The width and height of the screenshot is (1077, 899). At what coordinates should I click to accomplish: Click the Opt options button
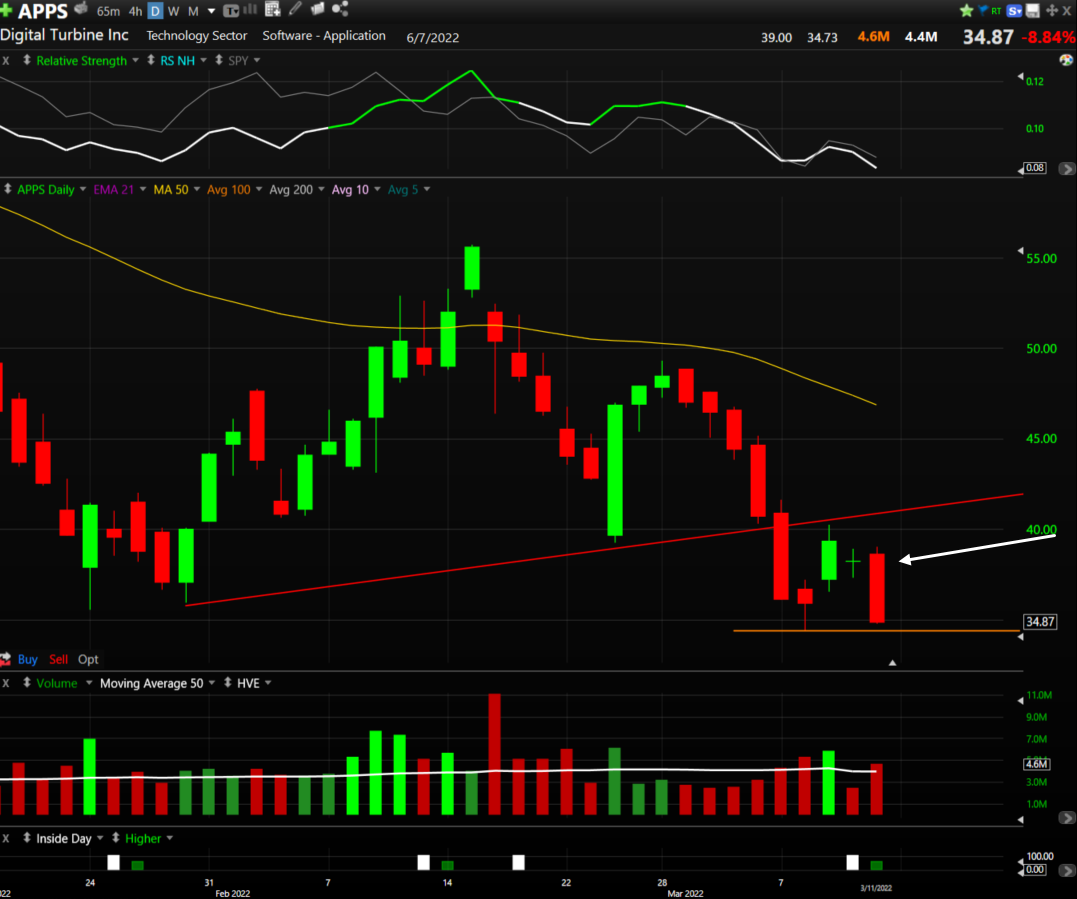point(88,659)
